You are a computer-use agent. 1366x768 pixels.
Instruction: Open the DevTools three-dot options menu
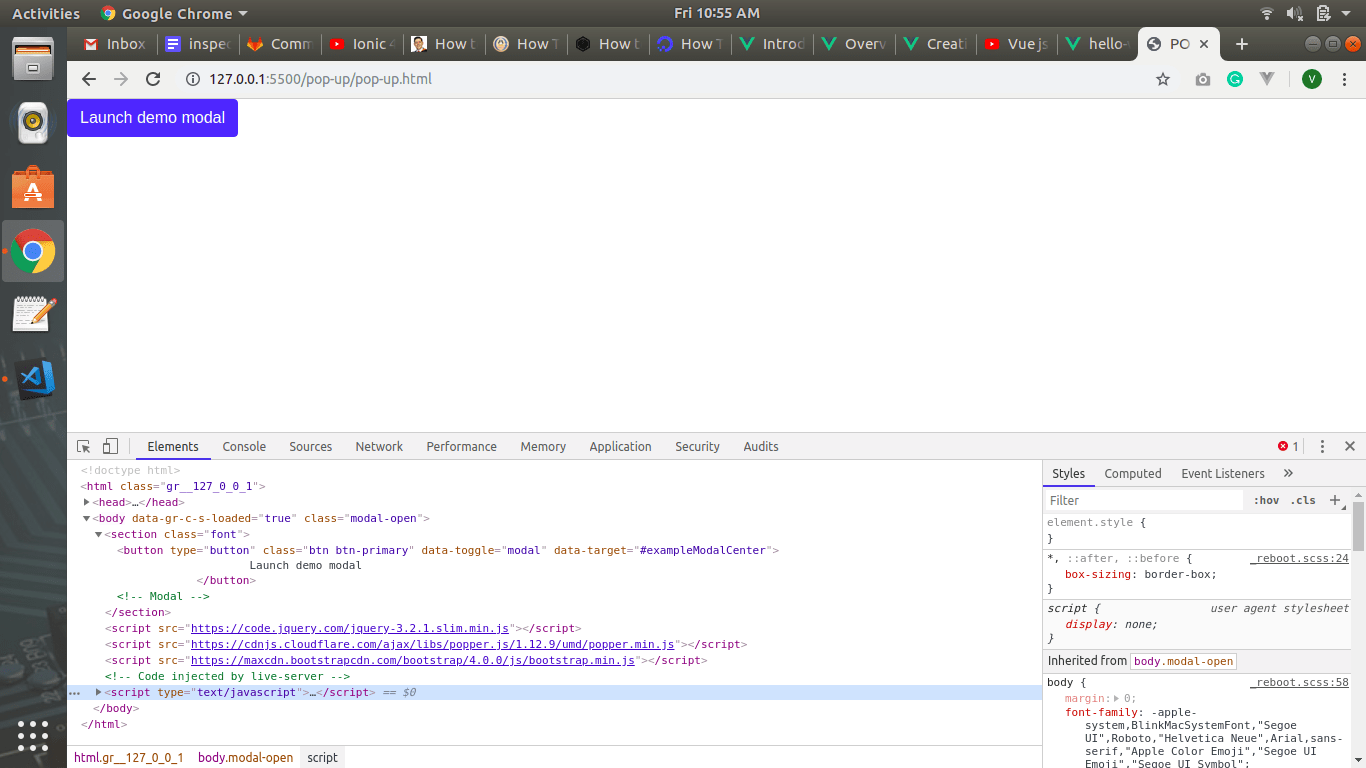(x=1322, y=447)
